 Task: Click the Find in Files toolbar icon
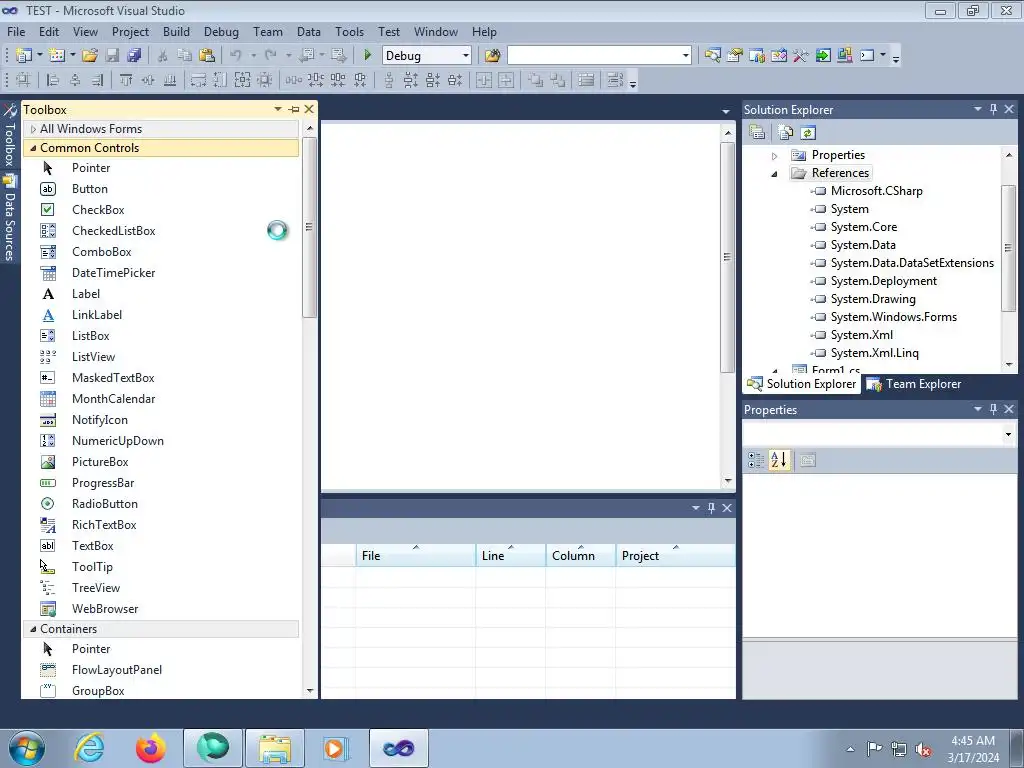click(x=492, y=56)
